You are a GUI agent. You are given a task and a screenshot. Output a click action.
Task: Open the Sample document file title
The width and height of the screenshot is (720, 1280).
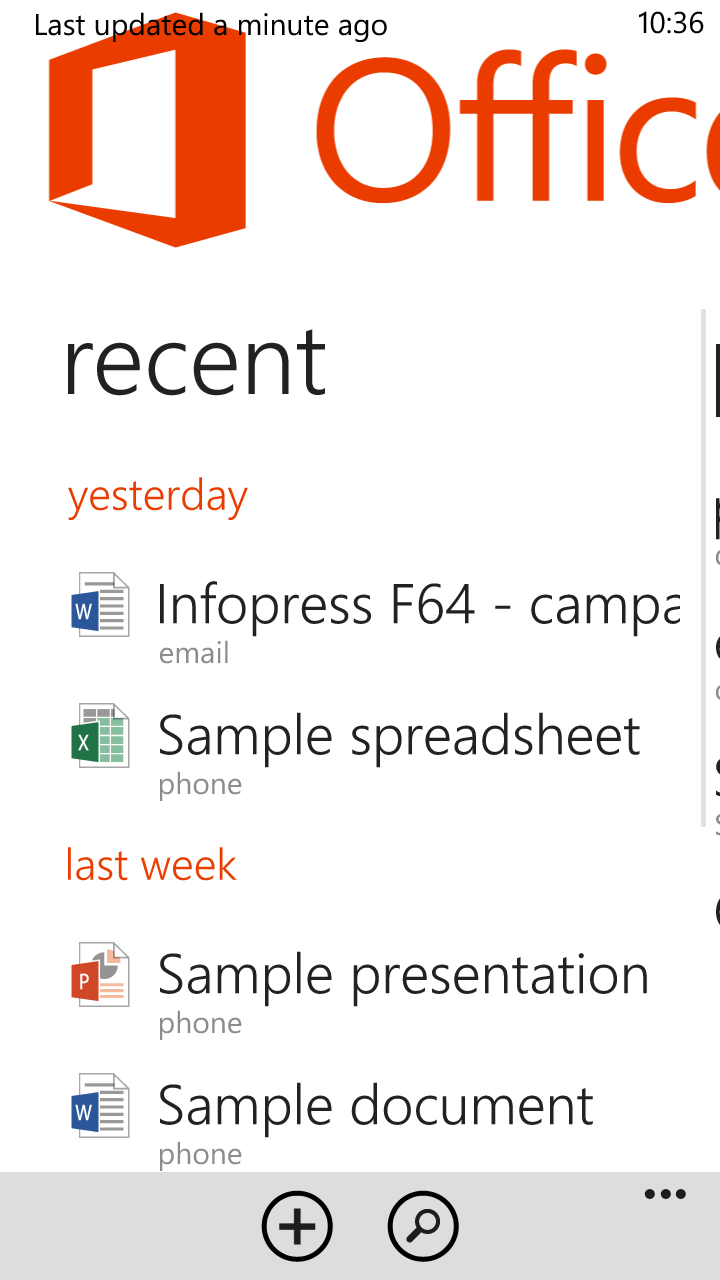376,1107
